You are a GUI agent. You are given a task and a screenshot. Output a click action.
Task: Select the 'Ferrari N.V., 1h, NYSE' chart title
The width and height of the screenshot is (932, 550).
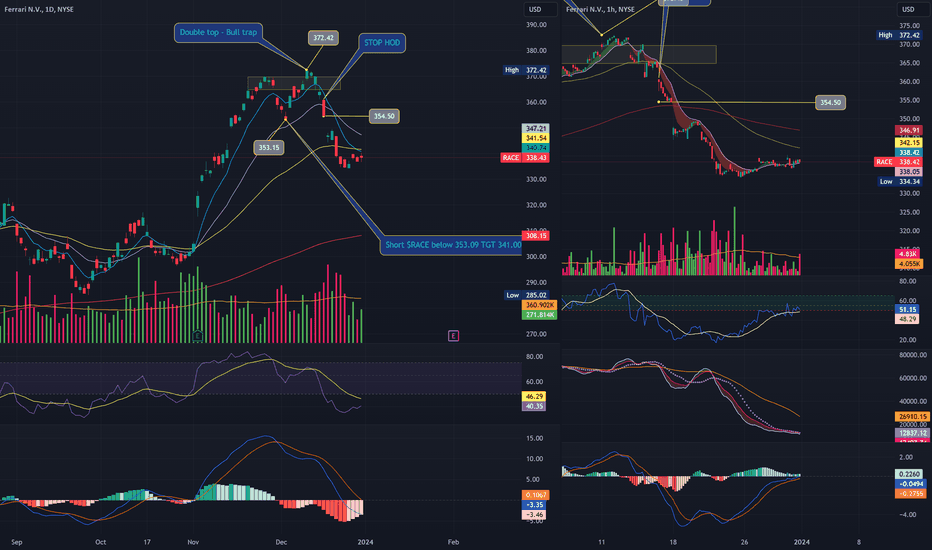click(601, 10)
